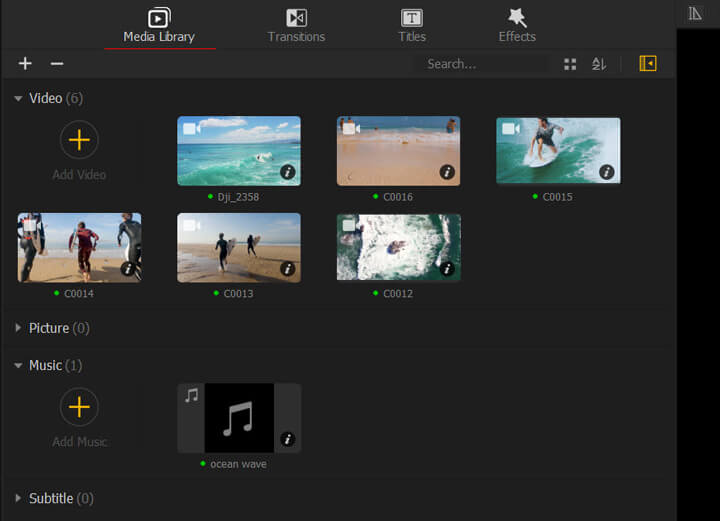The image size is (720, 521).
Task: Show info for the C0012 clip
Action: (447, 269)
